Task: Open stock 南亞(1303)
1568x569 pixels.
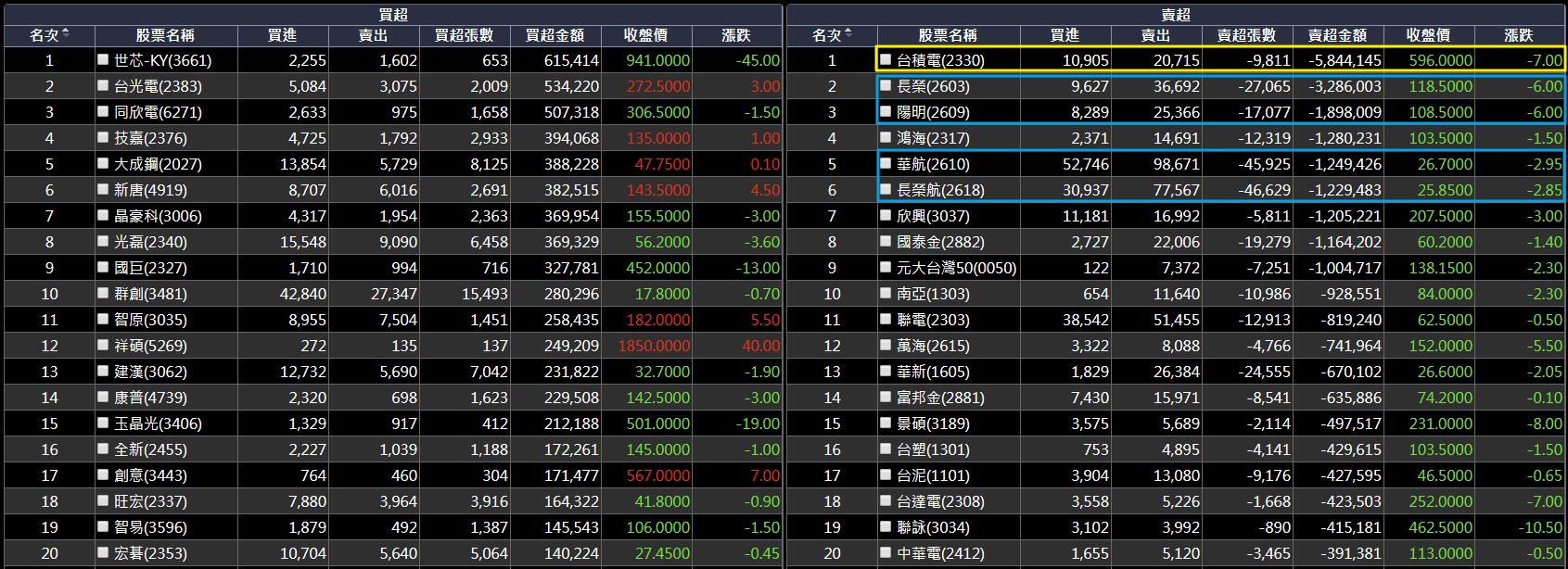Action: click(933, 293)
